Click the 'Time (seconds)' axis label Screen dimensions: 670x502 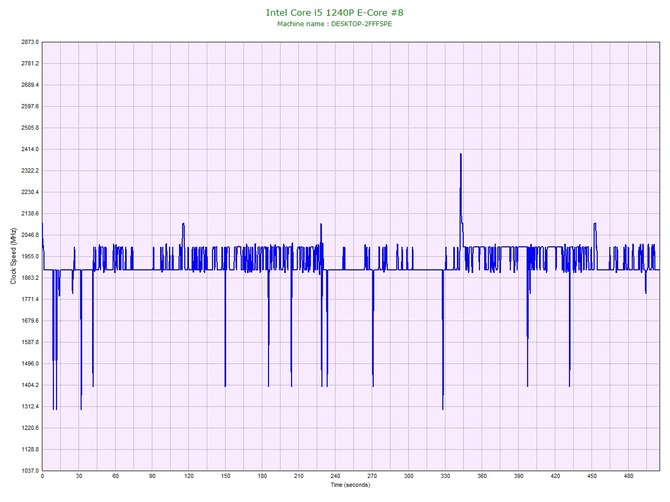point(350,485)
